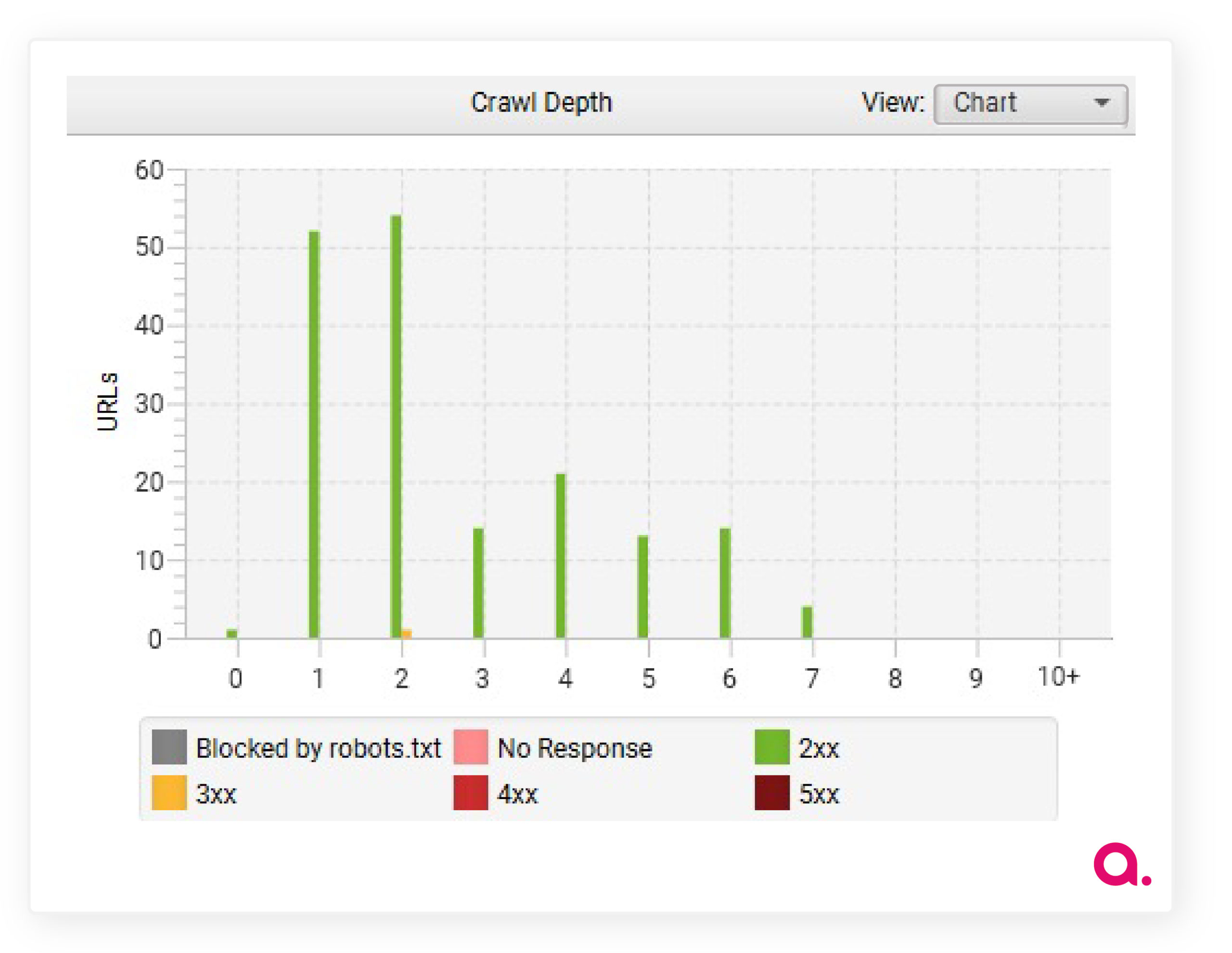1232x953 pixels.
Task: Open the View Chart dropdown
Action: [1031, 104]
